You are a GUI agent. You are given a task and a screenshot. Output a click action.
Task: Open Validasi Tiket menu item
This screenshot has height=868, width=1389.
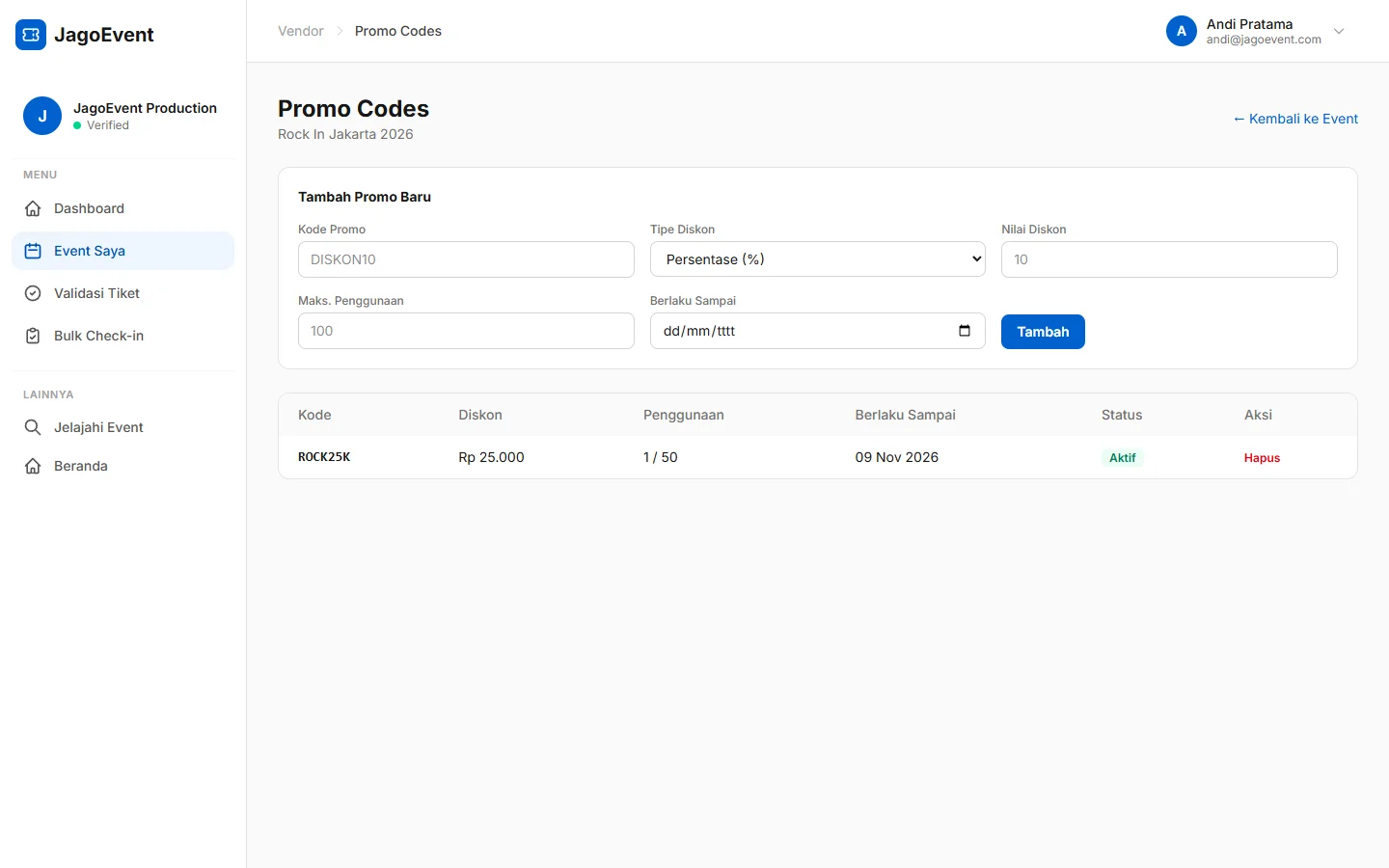pyautogui.click(x=123, y=293)
